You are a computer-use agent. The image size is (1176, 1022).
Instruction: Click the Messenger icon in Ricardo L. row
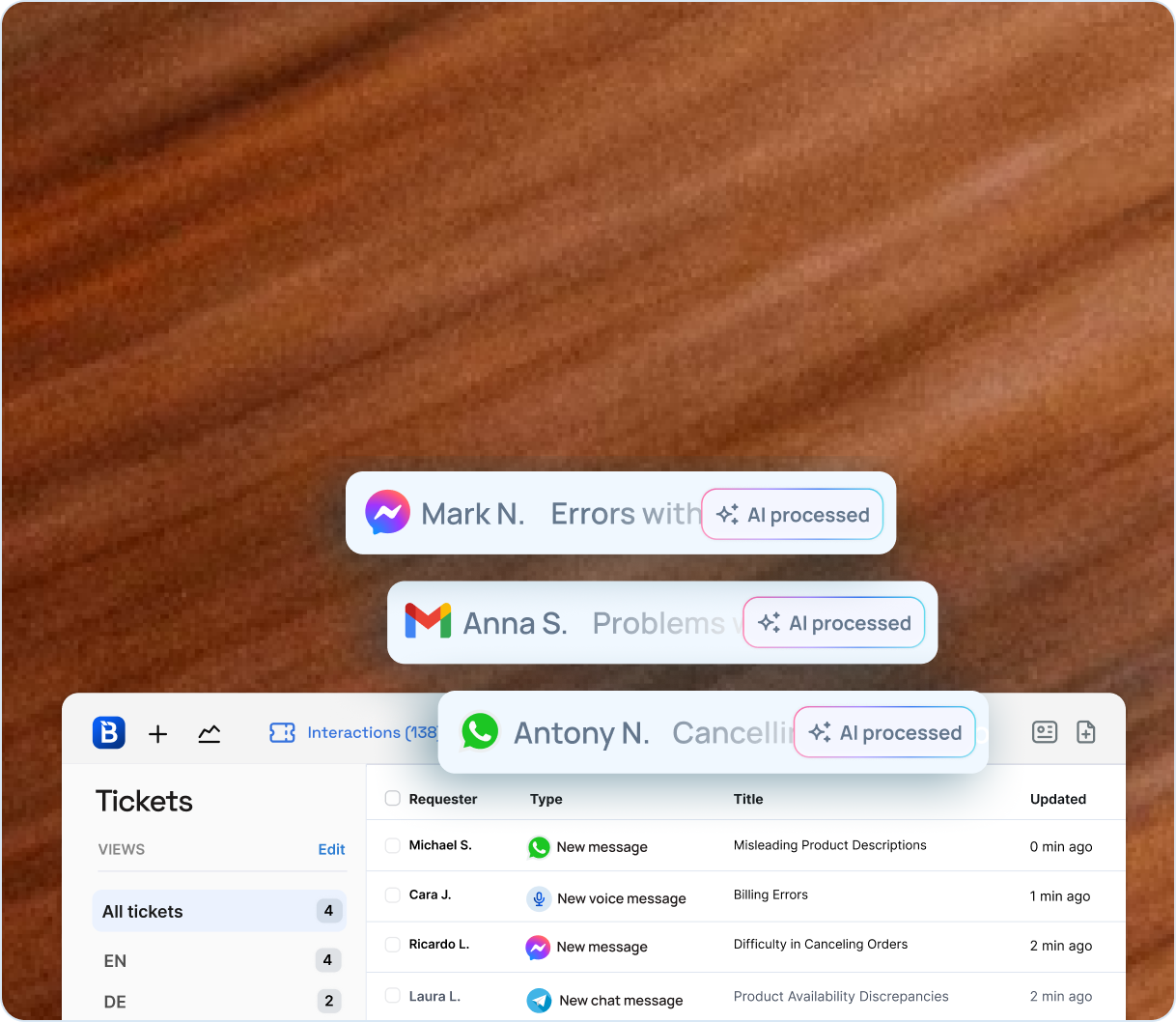point(538,948)
